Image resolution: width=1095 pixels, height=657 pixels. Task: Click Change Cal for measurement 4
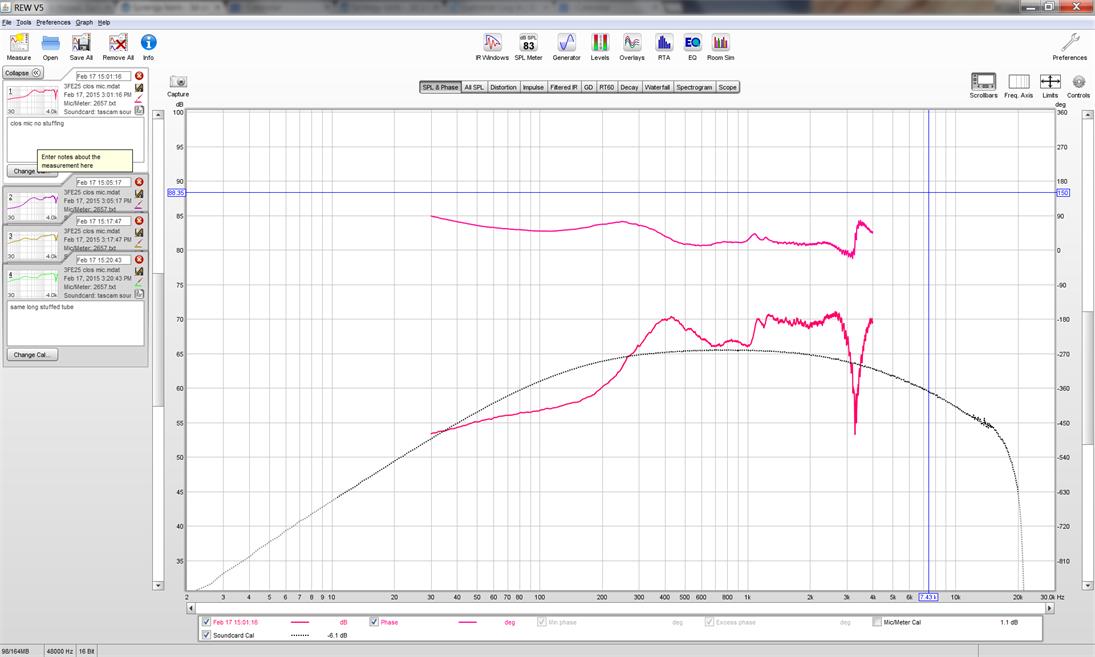(x=32, y=355)
